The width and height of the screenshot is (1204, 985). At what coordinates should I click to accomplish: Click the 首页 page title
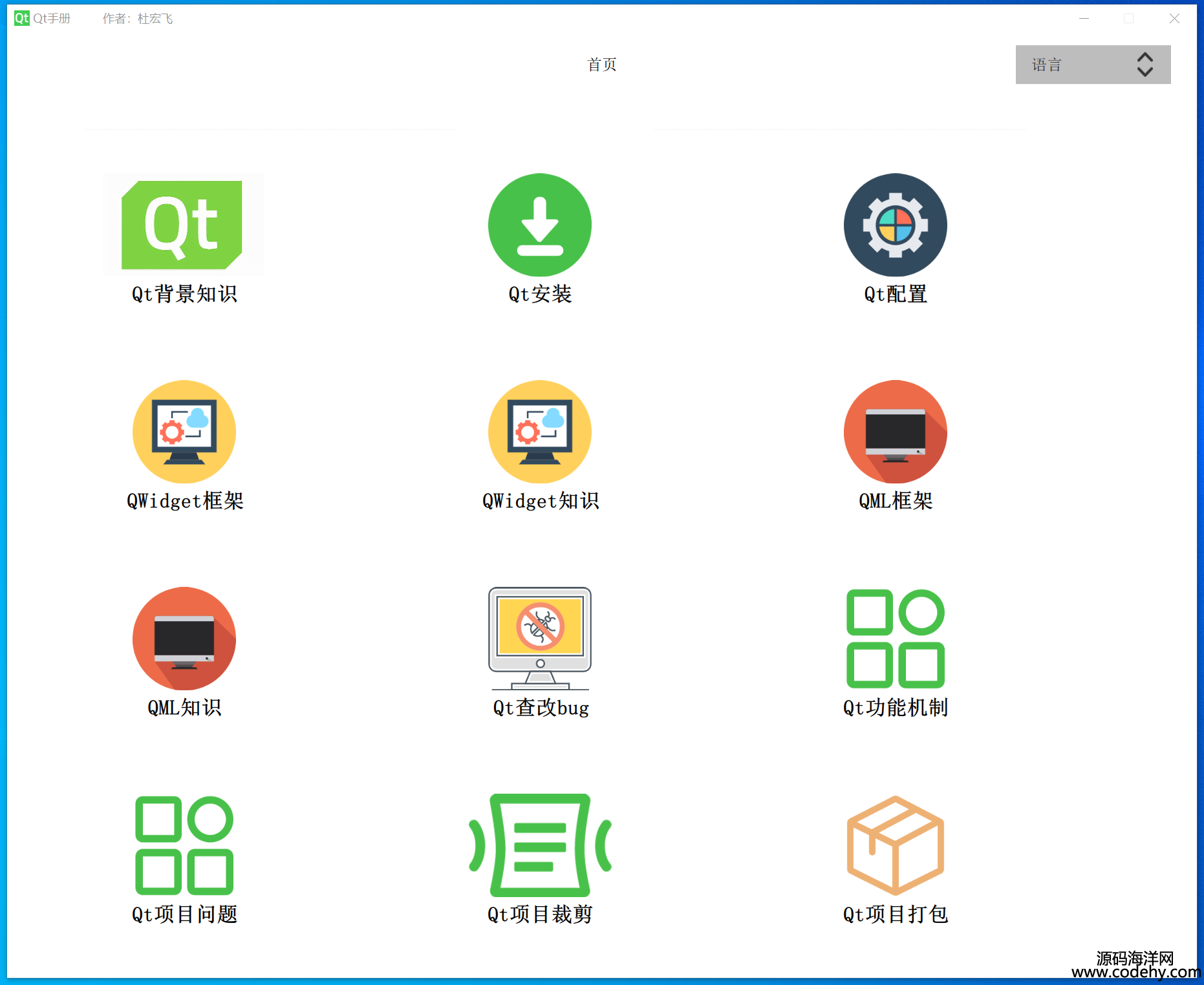coord(601,65)
